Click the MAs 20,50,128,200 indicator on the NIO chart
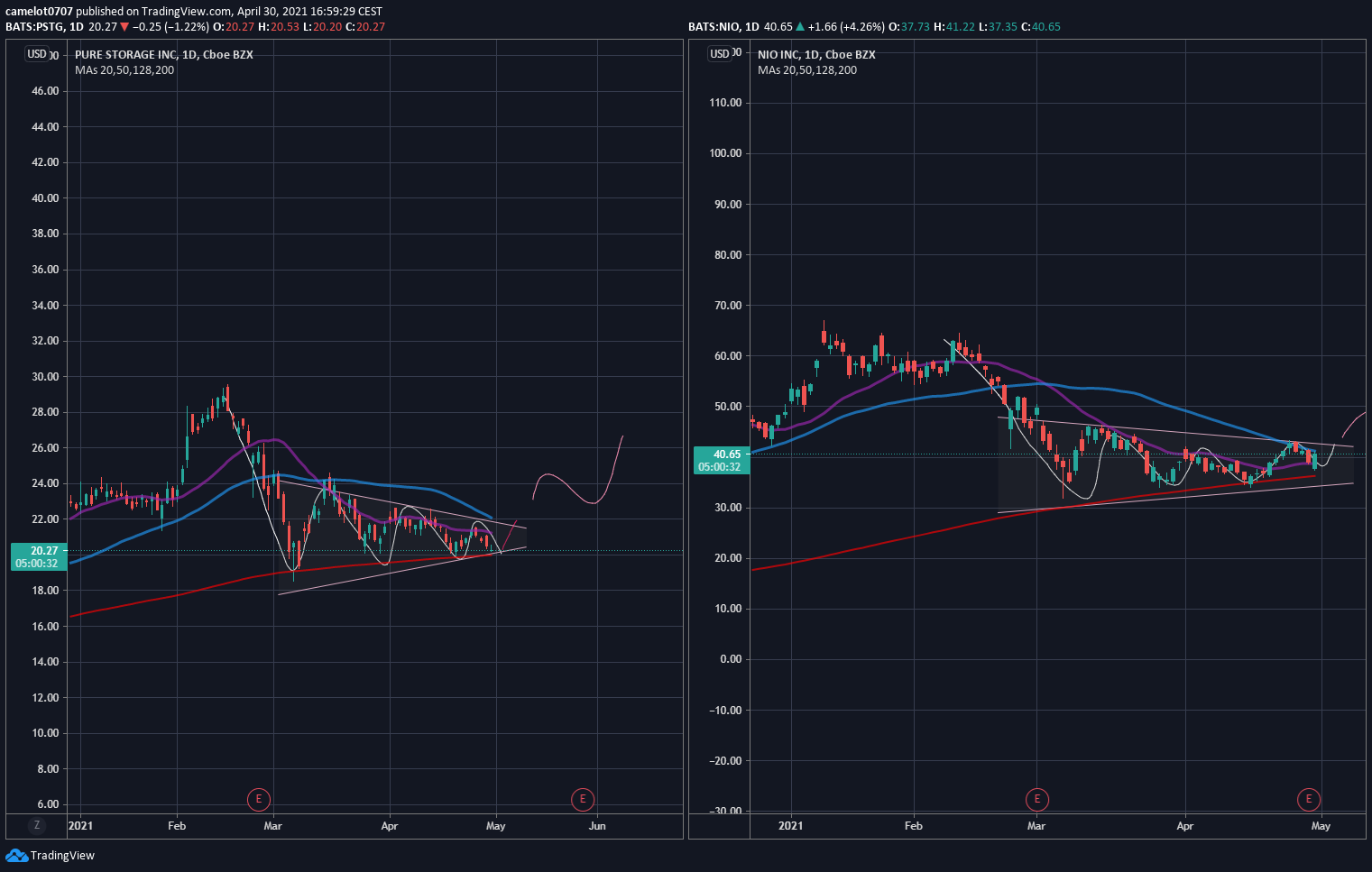Screen dimensions: 1372x872 [807, 70]
